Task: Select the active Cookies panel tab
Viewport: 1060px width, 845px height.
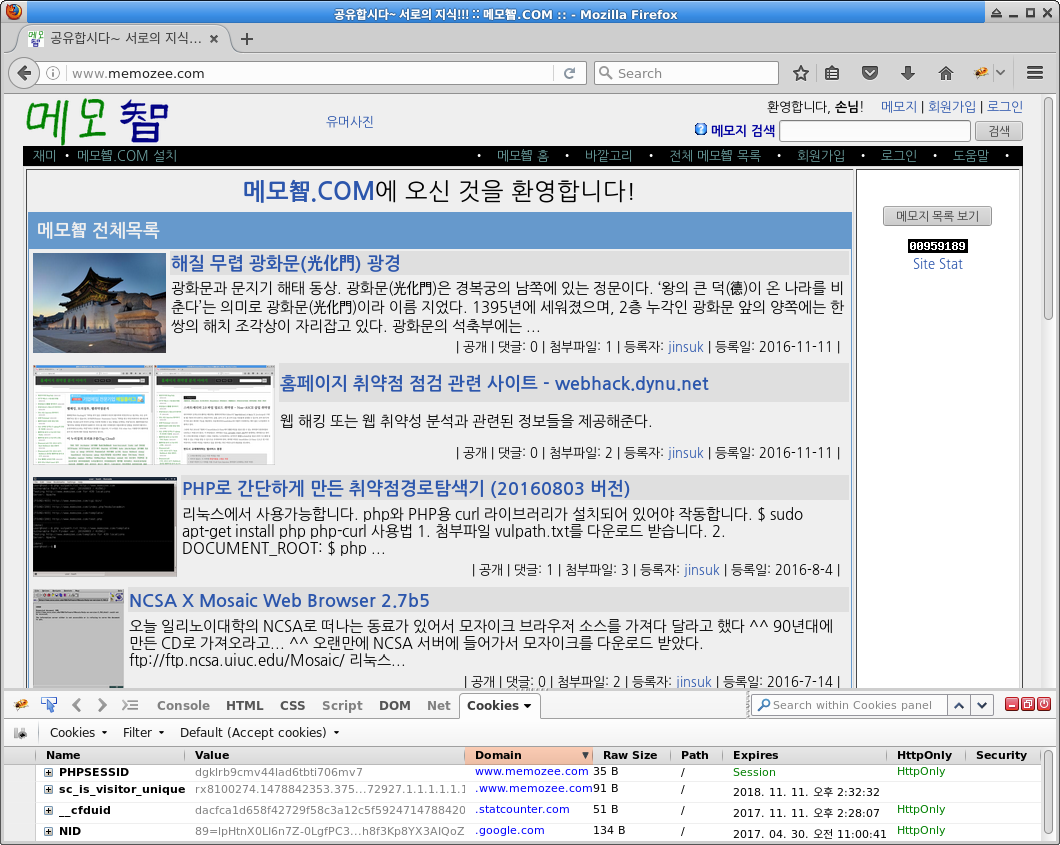Action: click(x=499, y=705)
